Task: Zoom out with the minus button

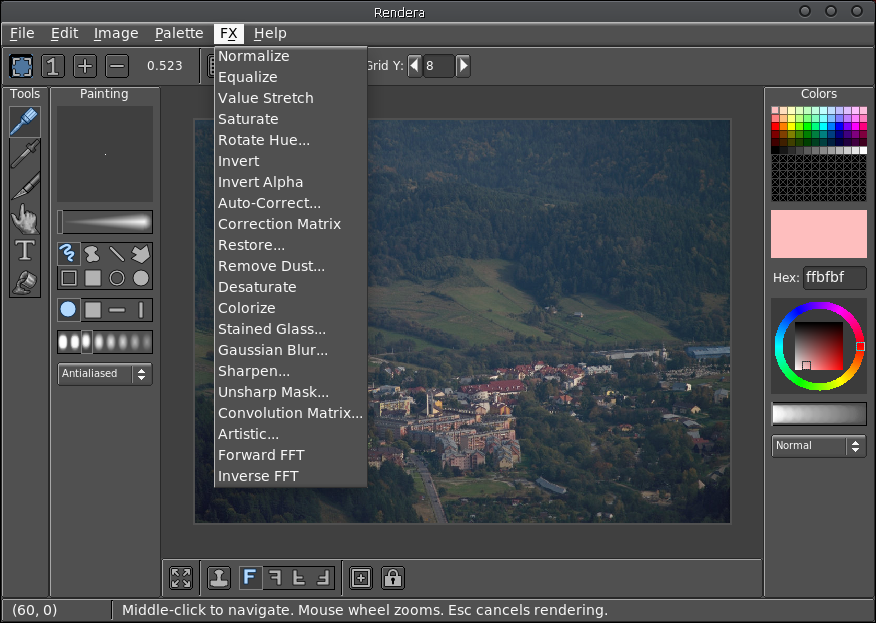Action: point(117,66)
